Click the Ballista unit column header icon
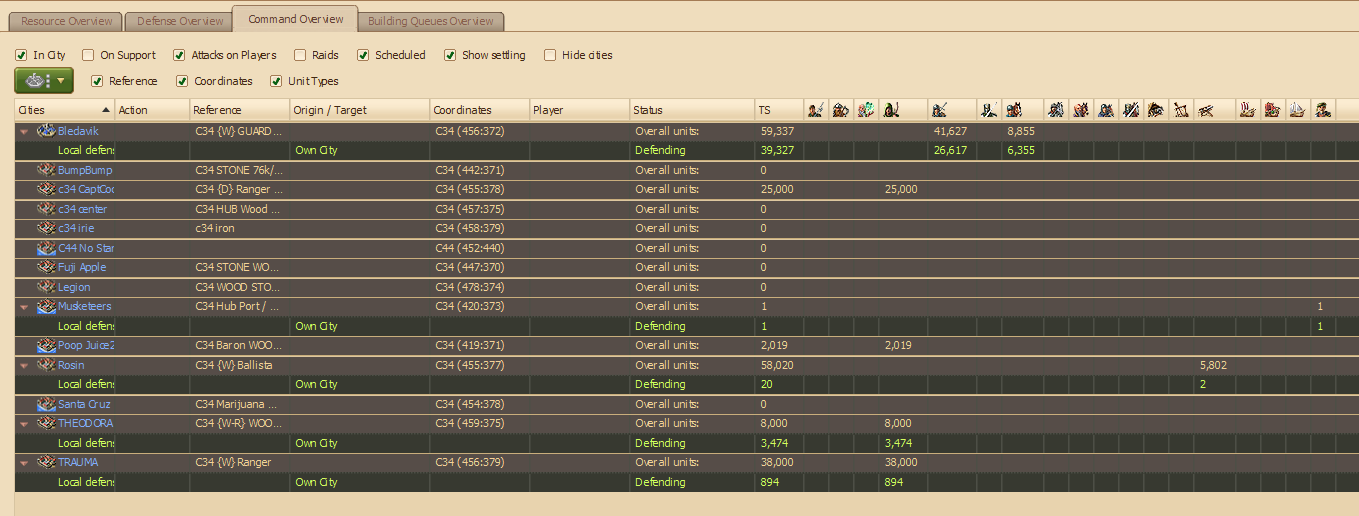1359x516 pixels. [x=1207, y=110]
